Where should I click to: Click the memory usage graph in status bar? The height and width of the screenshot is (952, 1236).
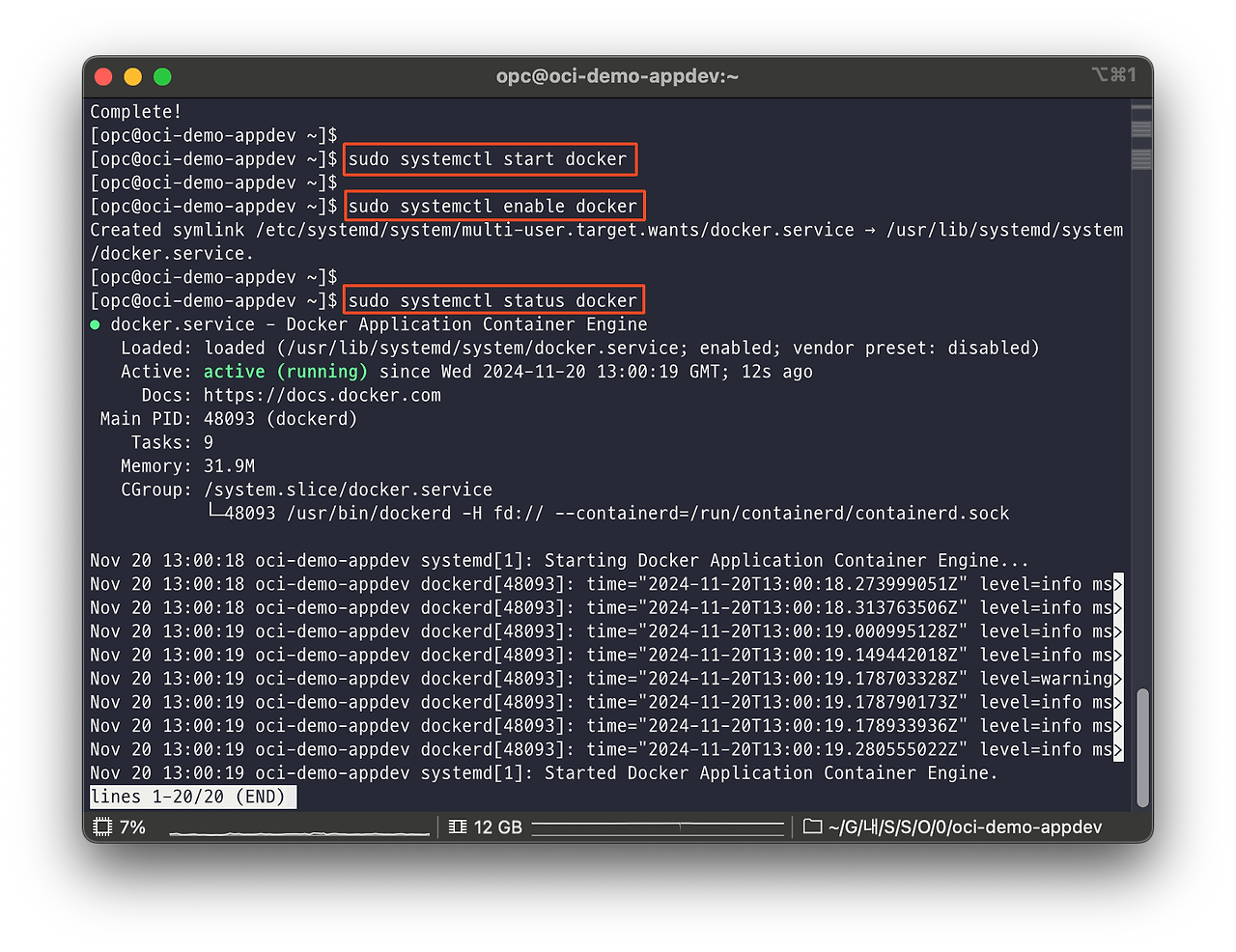tap(657, 827)
